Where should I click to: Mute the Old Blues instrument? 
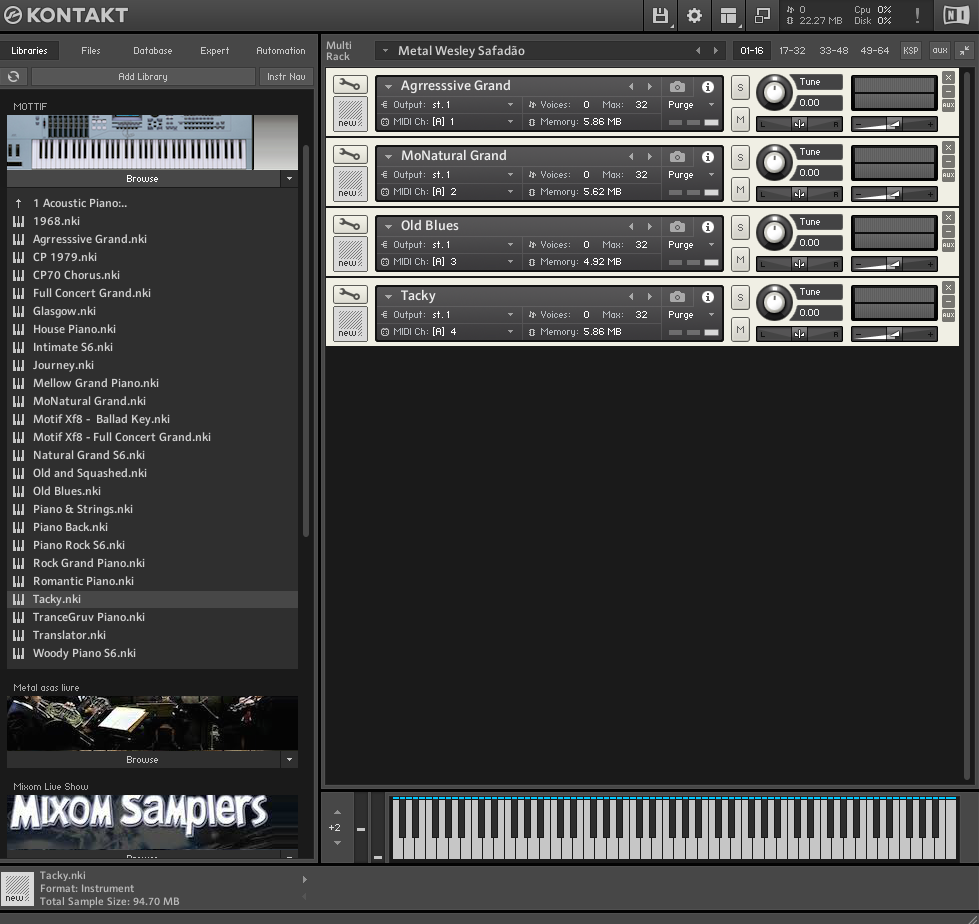click(x=740, y=259)
